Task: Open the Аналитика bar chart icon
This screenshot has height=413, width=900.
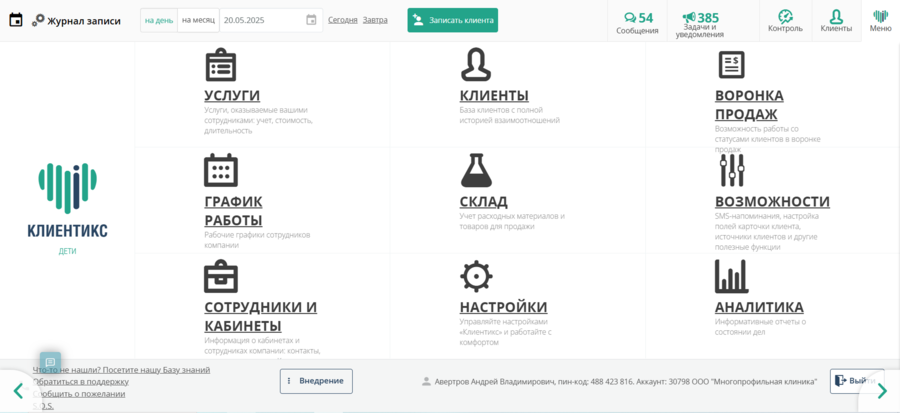Action: coord(731,276)
